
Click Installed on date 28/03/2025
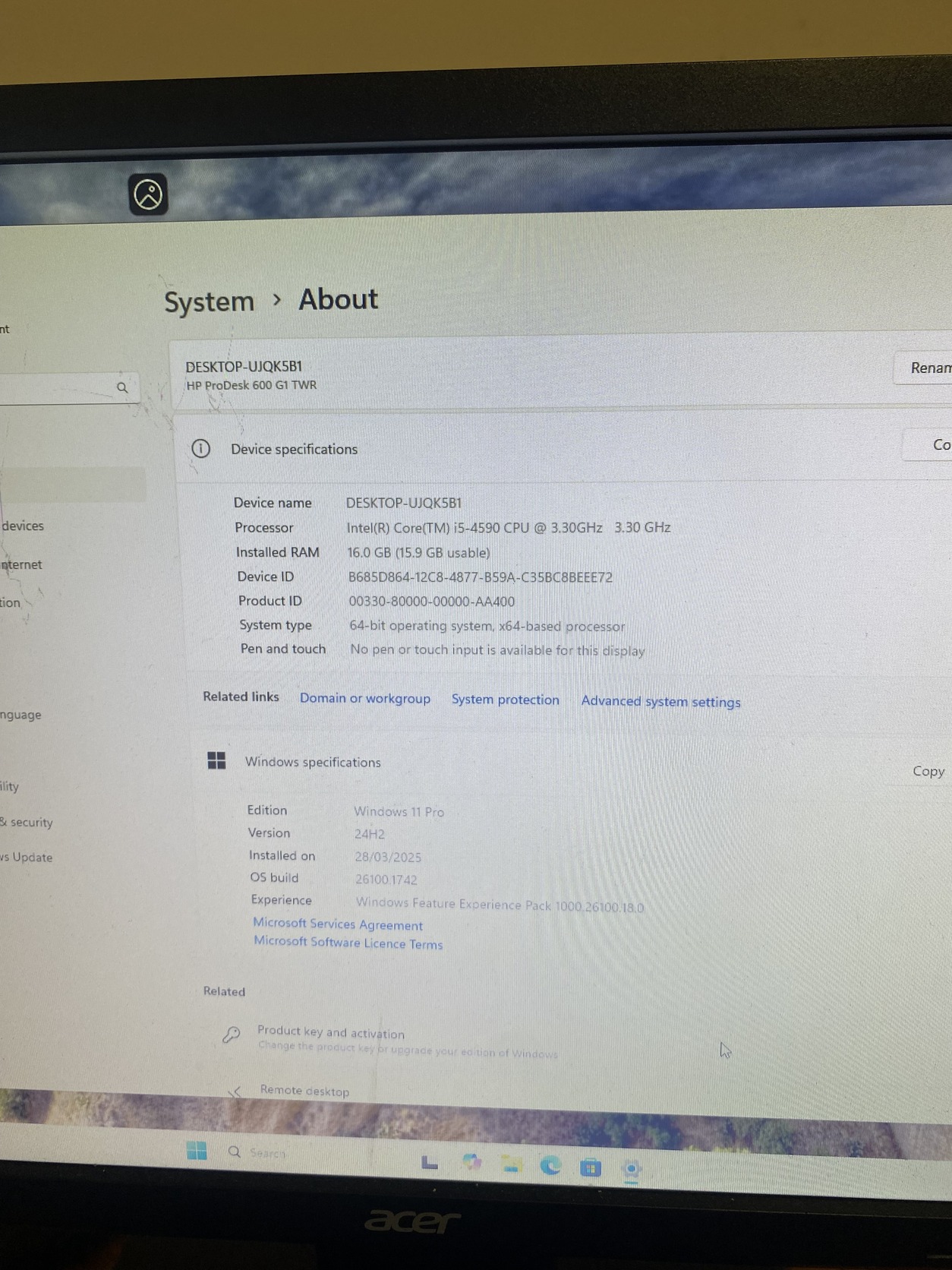point(388,857)
